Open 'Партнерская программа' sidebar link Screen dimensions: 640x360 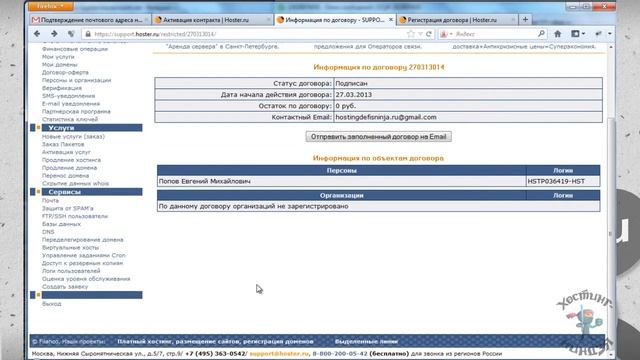[x=76, y=111]
